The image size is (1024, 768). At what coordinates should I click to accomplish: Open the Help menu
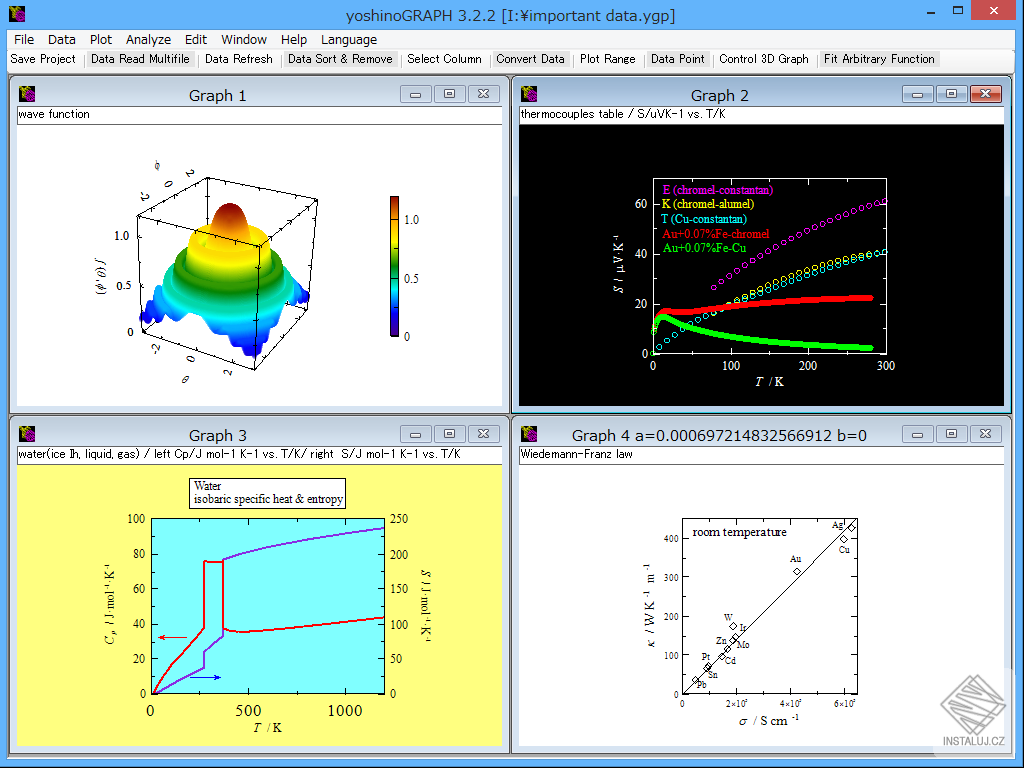tap(294, 39)
